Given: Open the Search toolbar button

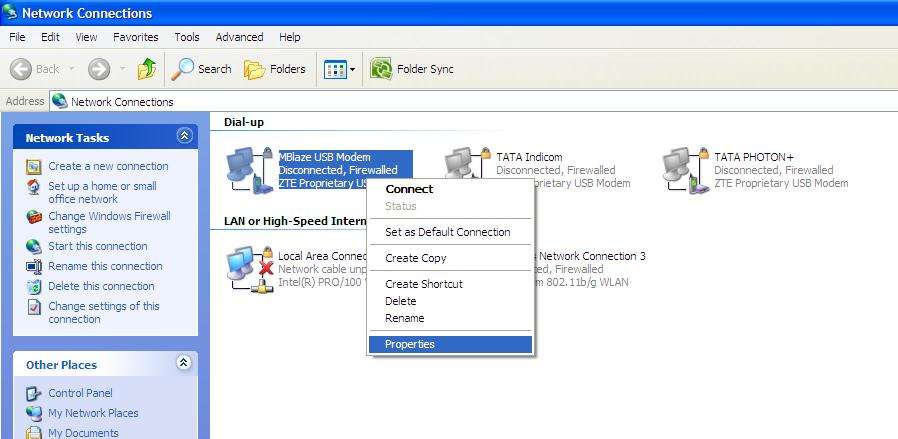Looking at the screenshot, I should 201,69.
